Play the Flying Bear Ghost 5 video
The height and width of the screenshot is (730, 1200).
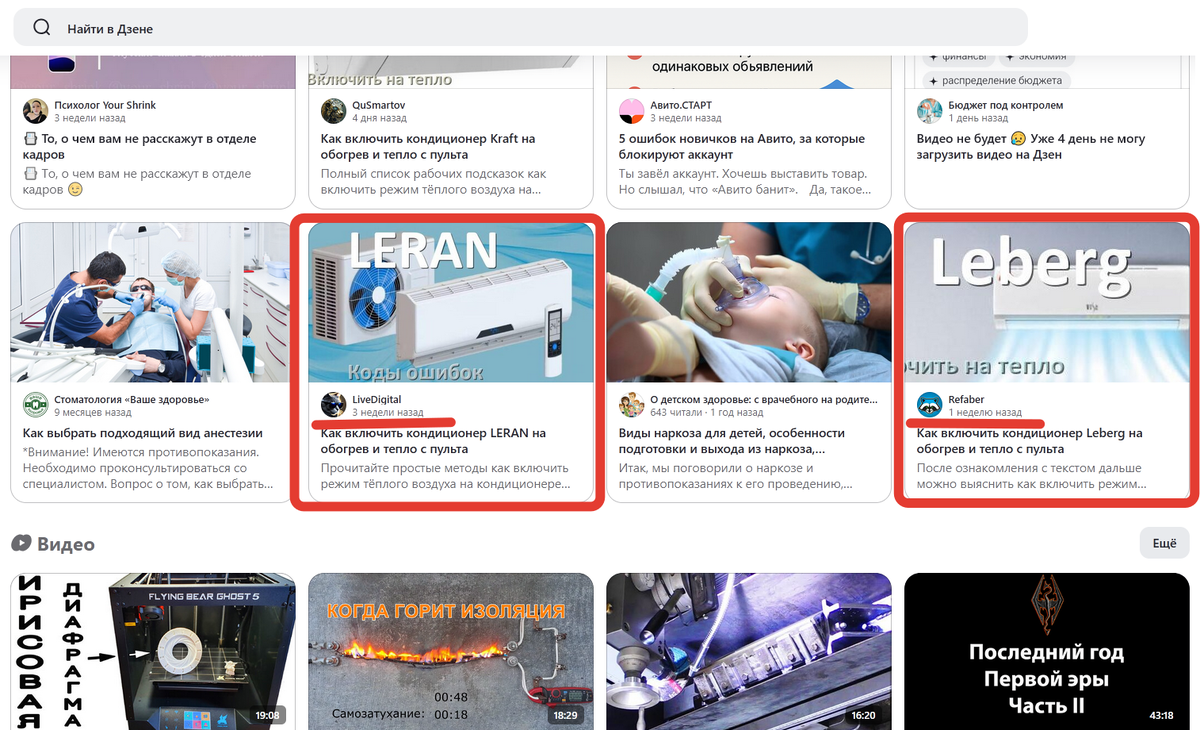tap(153, 651)
